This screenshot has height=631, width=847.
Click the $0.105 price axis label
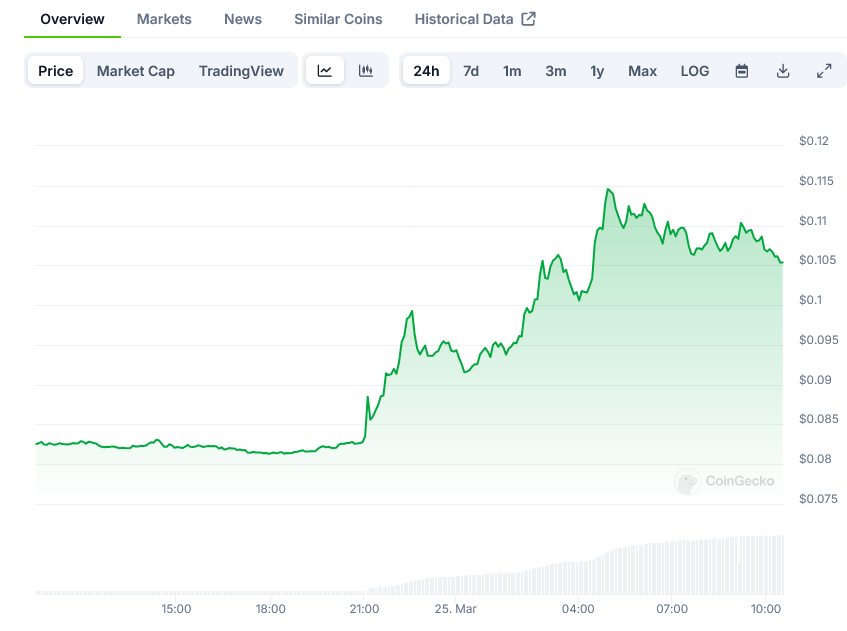[817, 260]
